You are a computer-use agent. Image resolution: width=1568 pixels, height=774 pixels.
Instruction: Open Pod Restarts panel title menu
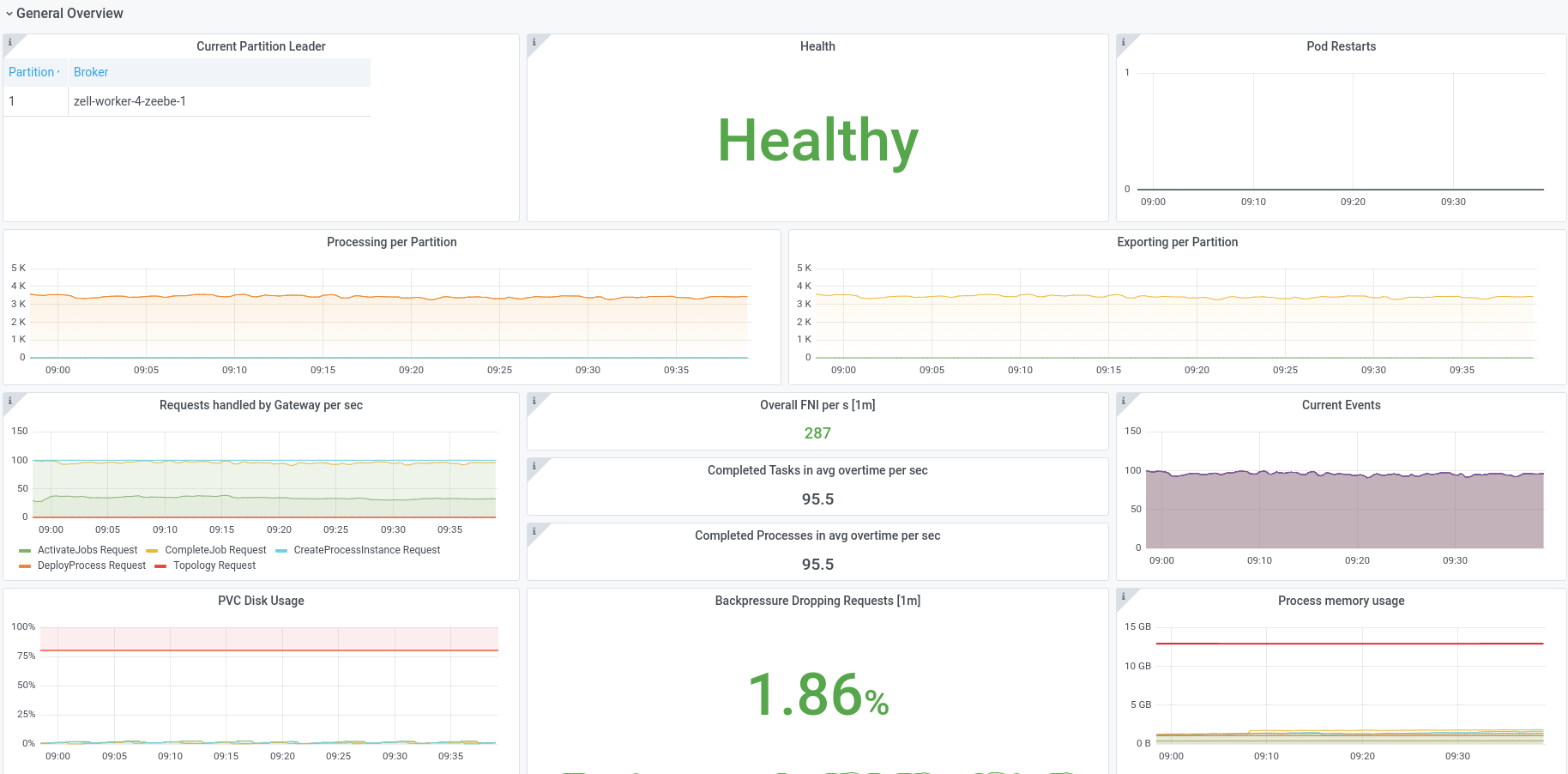1341,46
